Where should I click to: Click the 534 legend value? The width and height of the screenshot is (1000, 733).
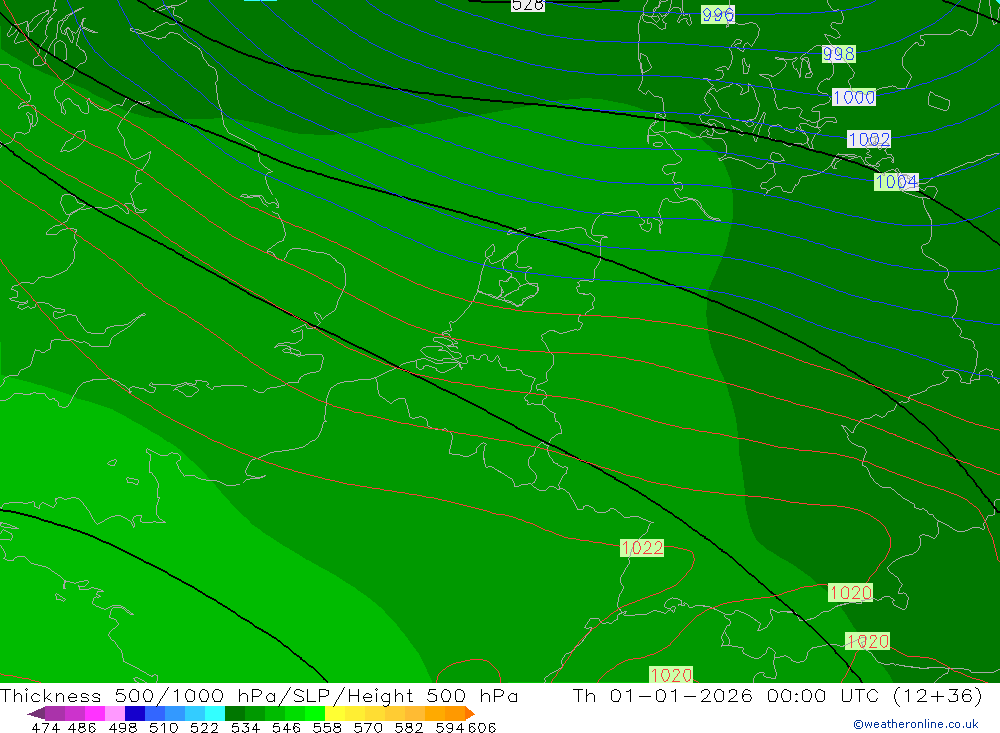point(246,728)
